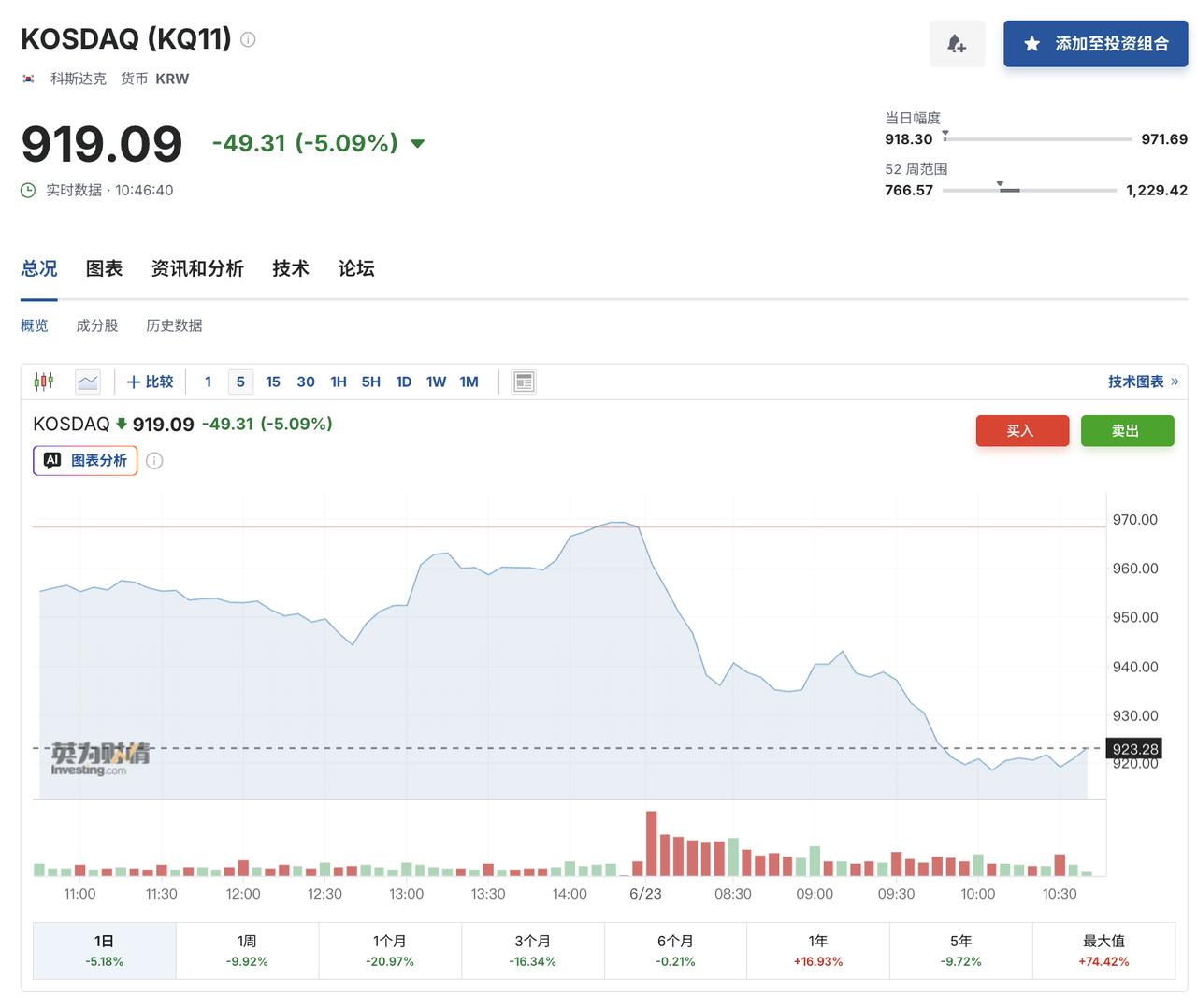Click the 923.28 price label on chart axis
This screenshot has height=1008, width=1197.
[1135, 748]
